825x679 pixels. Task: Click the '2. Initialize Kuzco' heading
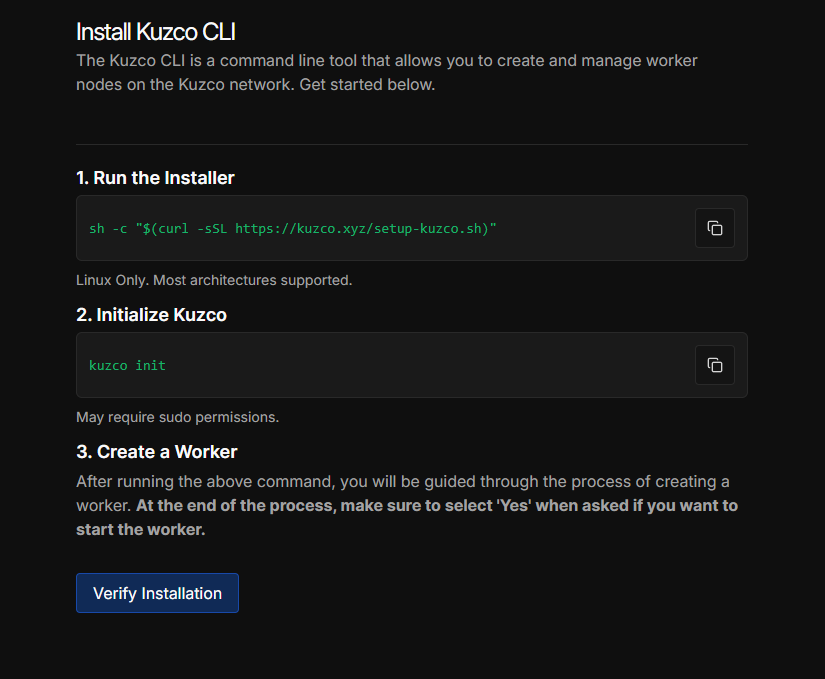pos(151,315)
